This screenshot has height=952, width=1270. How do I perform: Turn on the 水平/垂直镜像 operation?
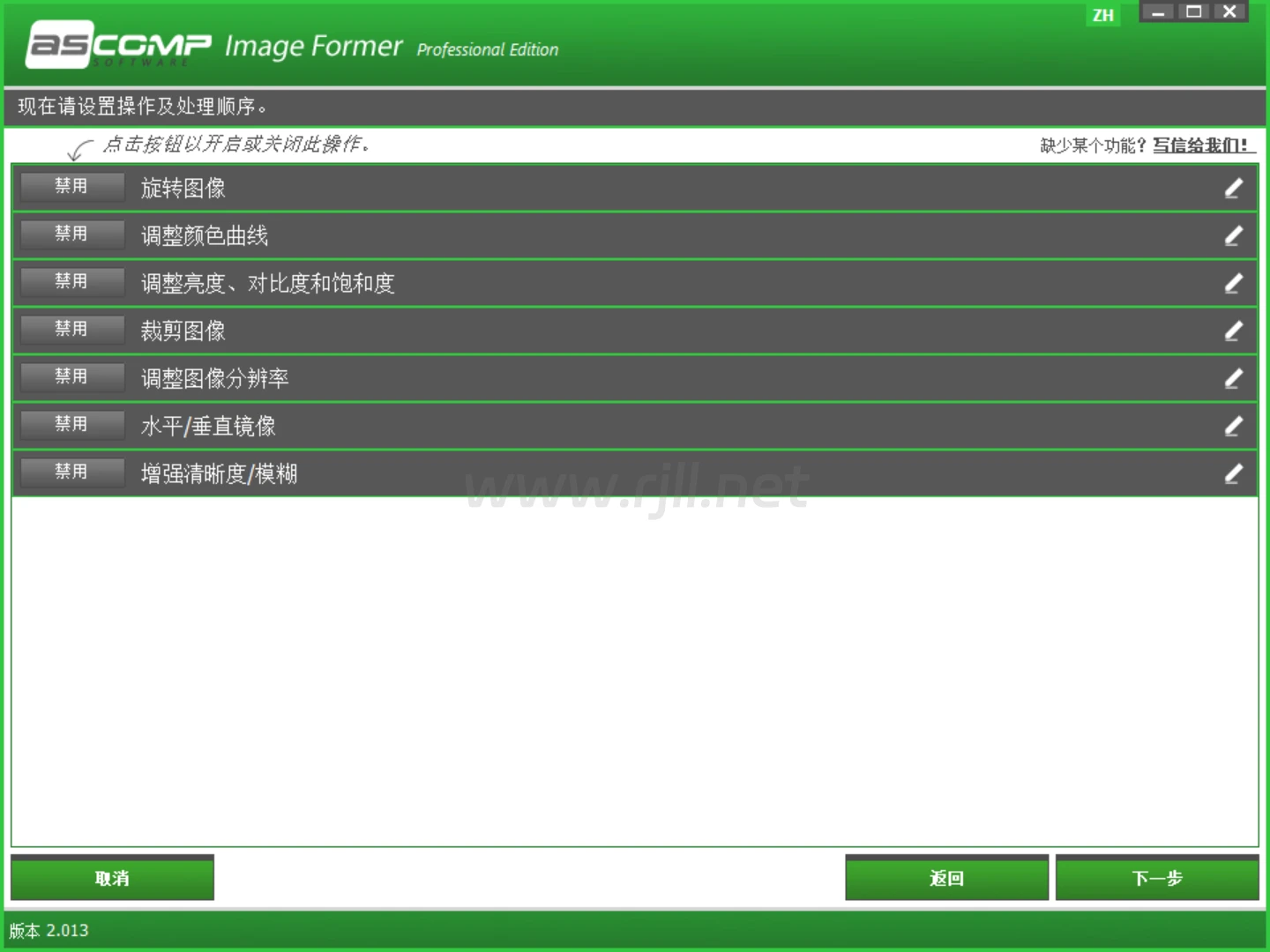pyautogui.click(x=71, y=424)
